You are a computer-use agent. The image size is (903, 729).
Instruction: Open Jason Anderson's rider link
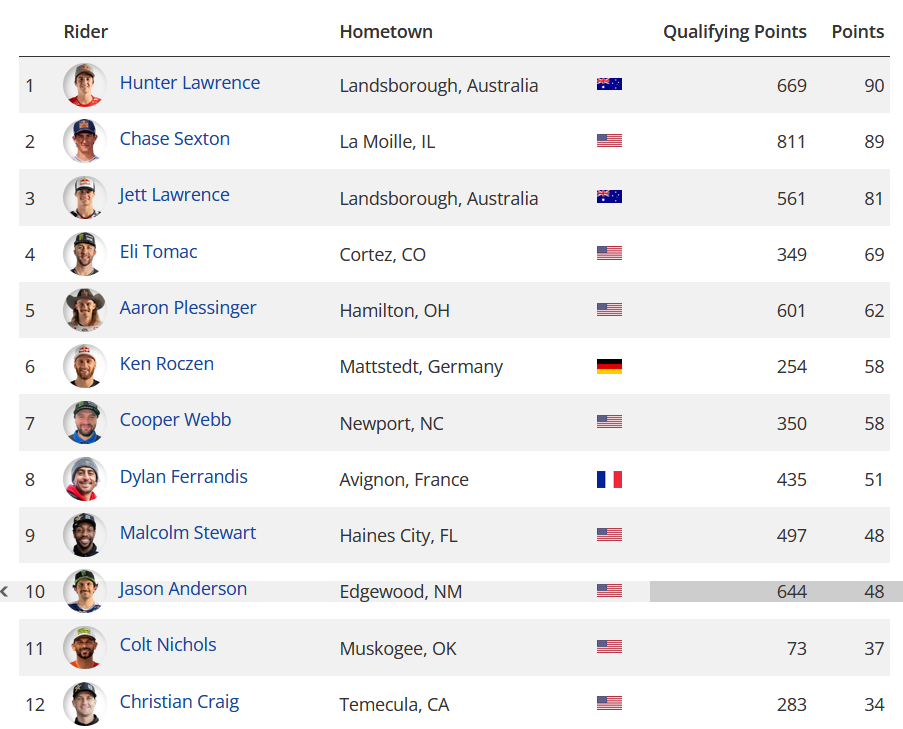click(x=183, y=589)
